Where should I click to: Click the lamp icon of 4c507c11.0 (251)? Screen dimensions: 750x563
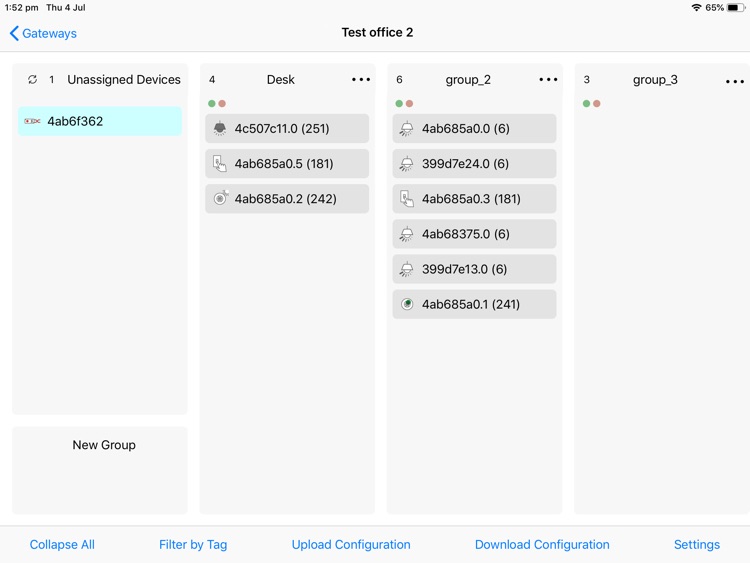tap(220, 128)
